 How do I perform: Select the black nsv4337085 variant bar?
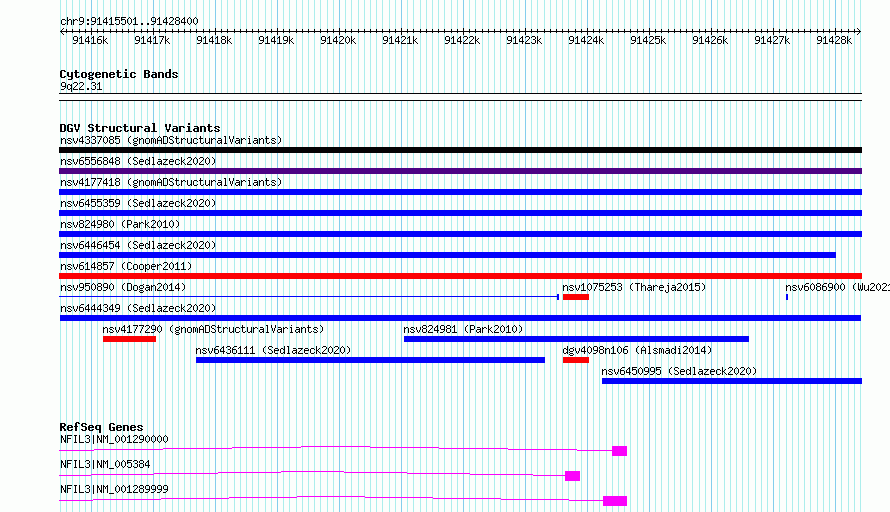point(460,150)
